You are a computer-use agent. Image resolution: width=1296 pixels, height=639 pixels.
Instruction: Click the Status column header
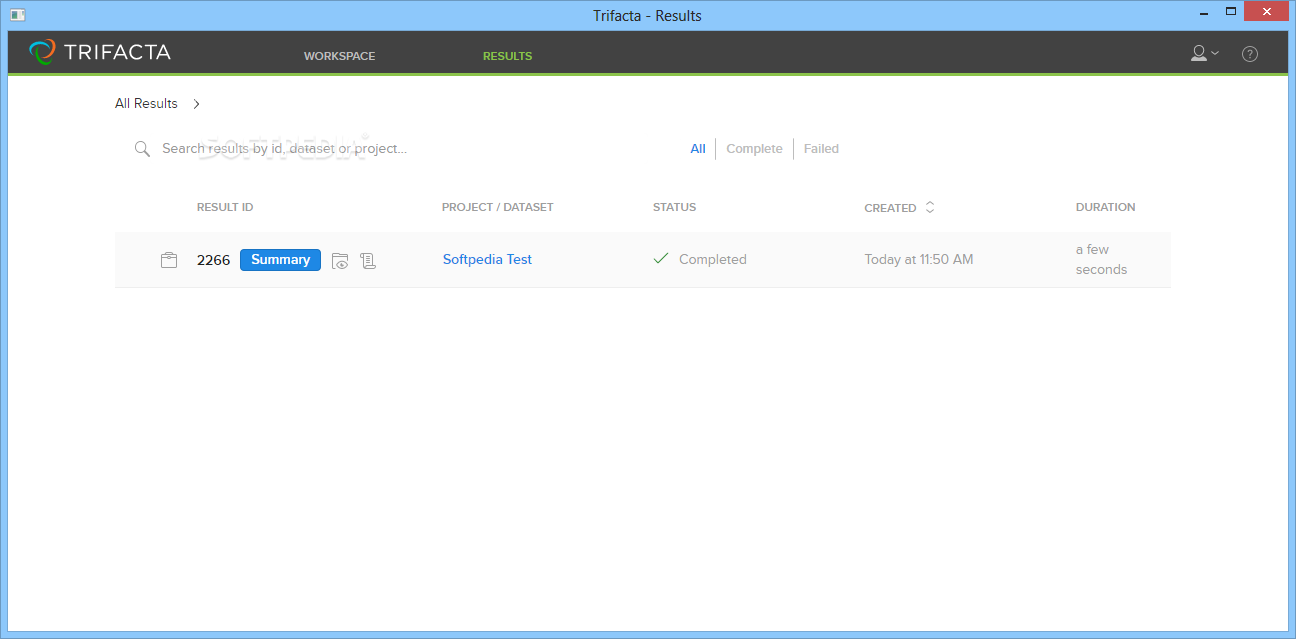674,208
